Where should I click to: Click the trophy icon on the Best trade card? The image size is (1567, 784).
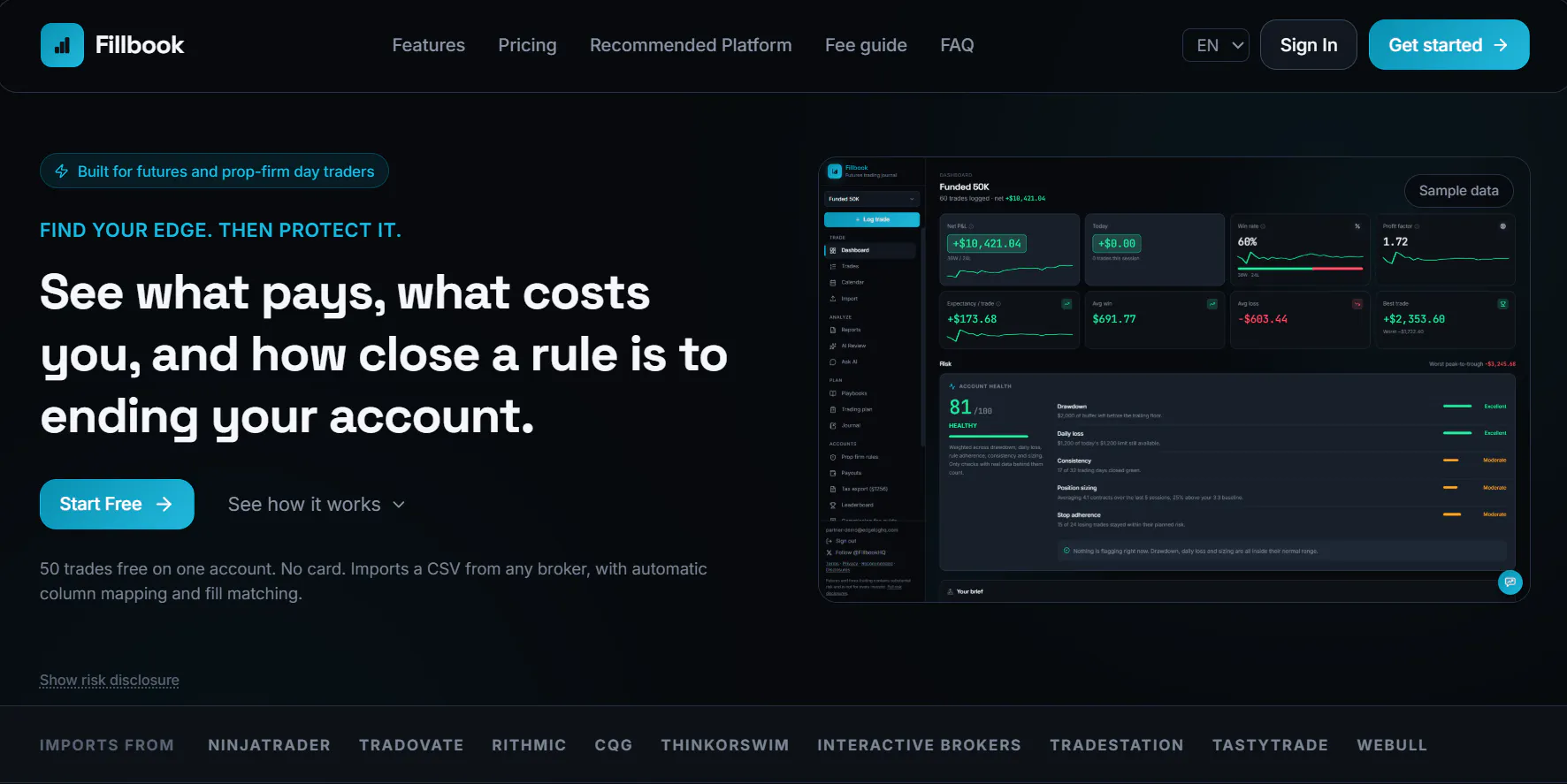pos(1502,304)
